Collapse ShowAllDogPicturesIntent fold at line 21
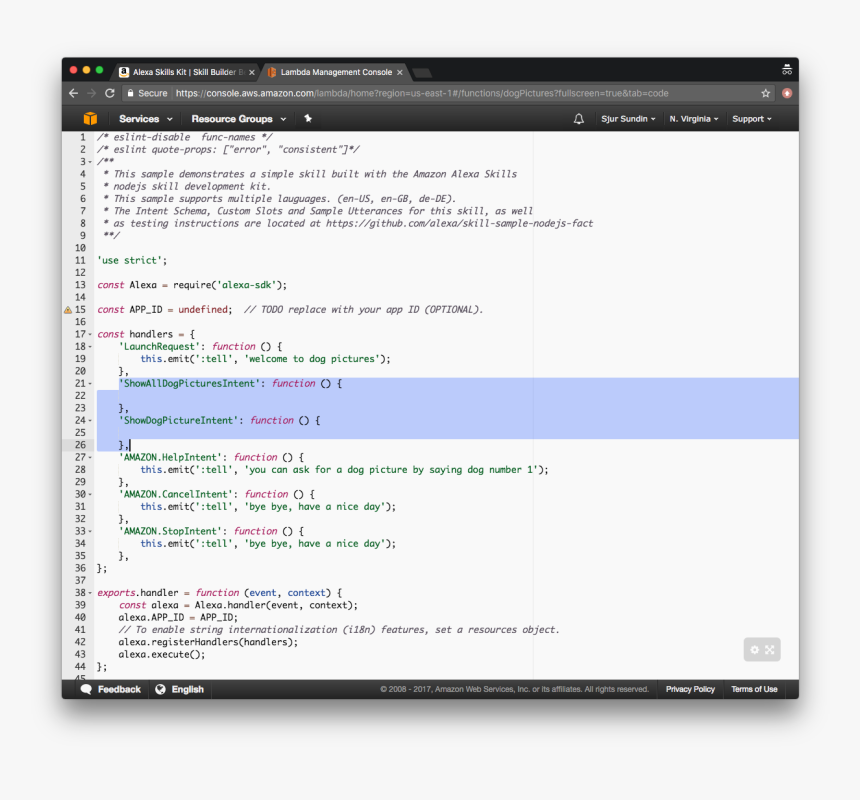 (x=90, y=384)
